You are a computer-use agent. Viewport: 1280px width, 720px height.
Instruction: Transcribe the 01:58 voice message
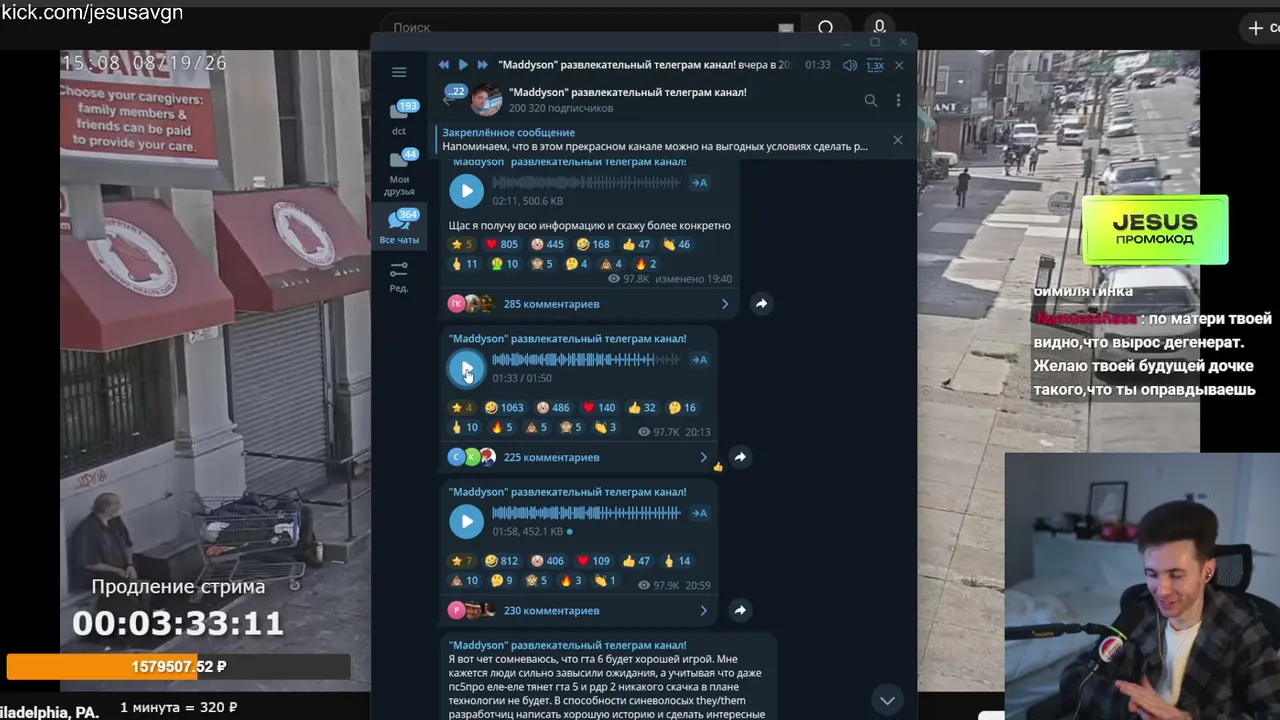700,513
